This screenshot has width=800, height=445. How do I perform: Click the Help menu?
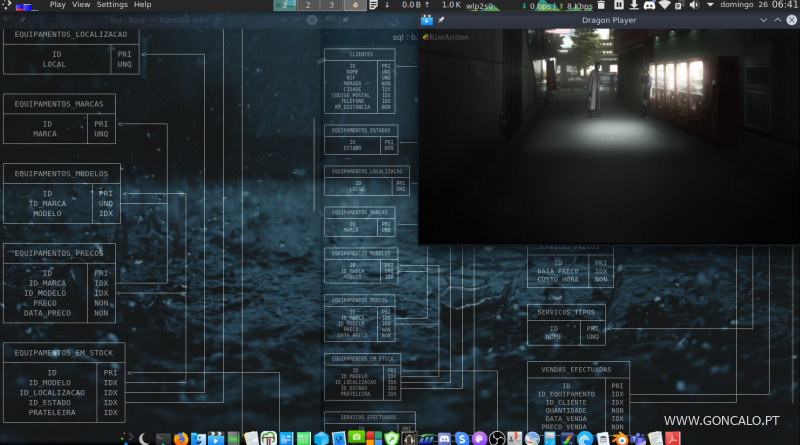(143, 5)
